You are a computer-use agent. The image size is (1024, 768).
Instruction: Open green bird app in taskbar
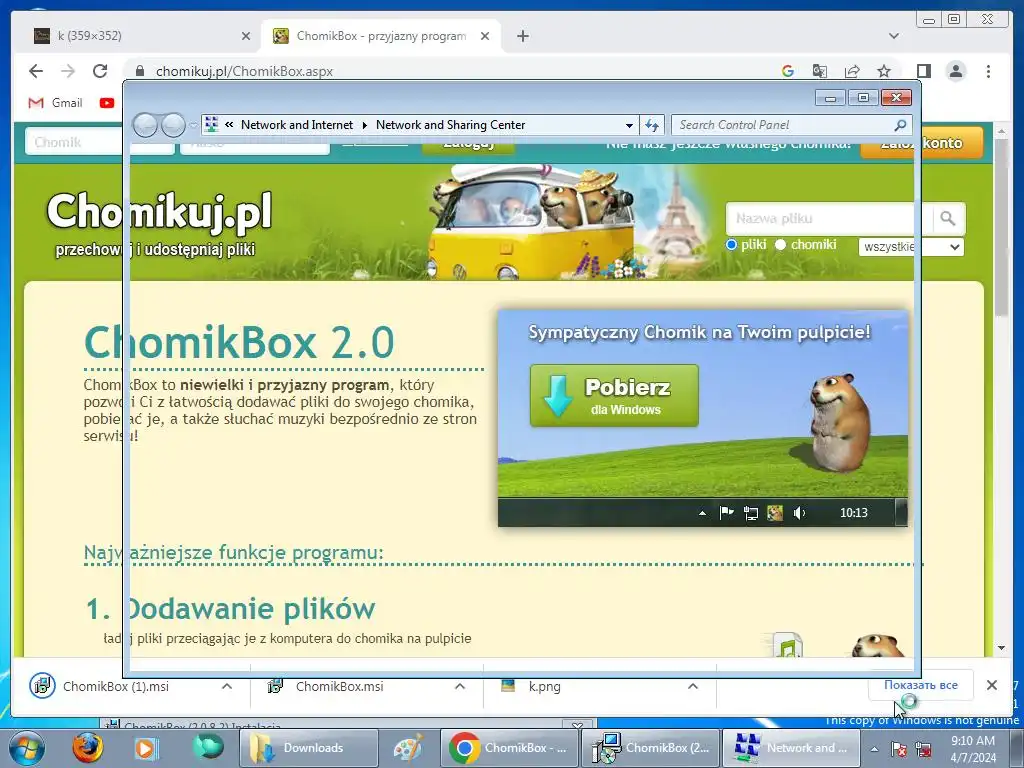pyautogui.click(x=208, y=747)
